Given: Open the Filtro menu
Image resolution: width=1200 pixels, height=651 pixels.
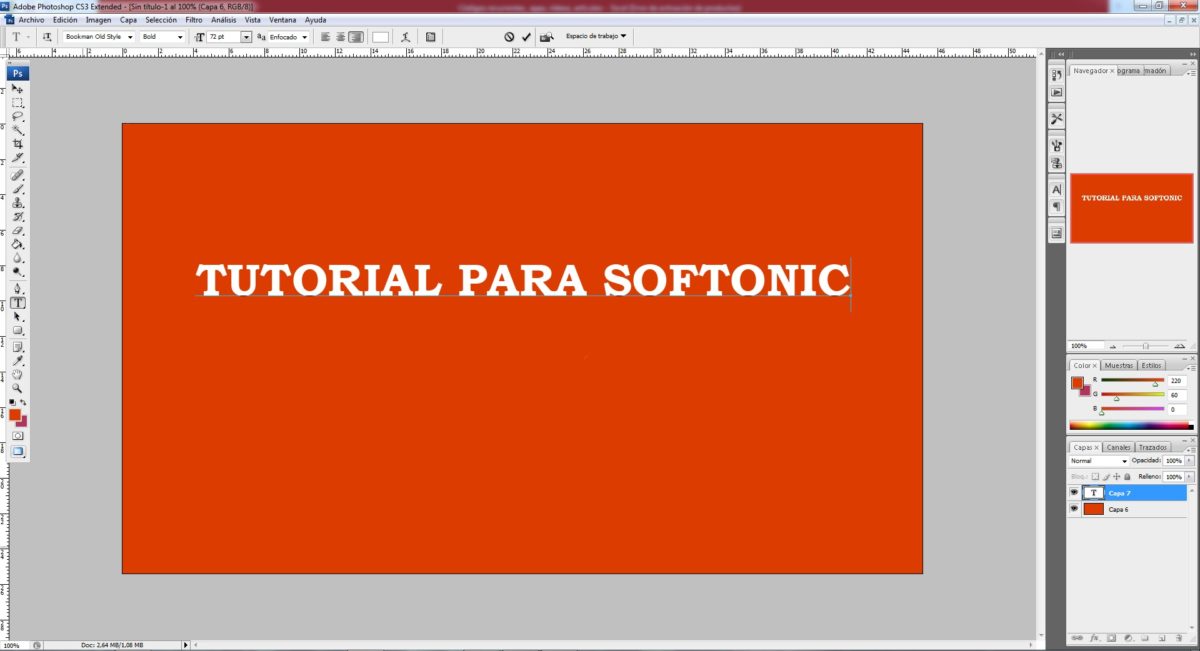Looking at the screenshot, I should 193,19.
